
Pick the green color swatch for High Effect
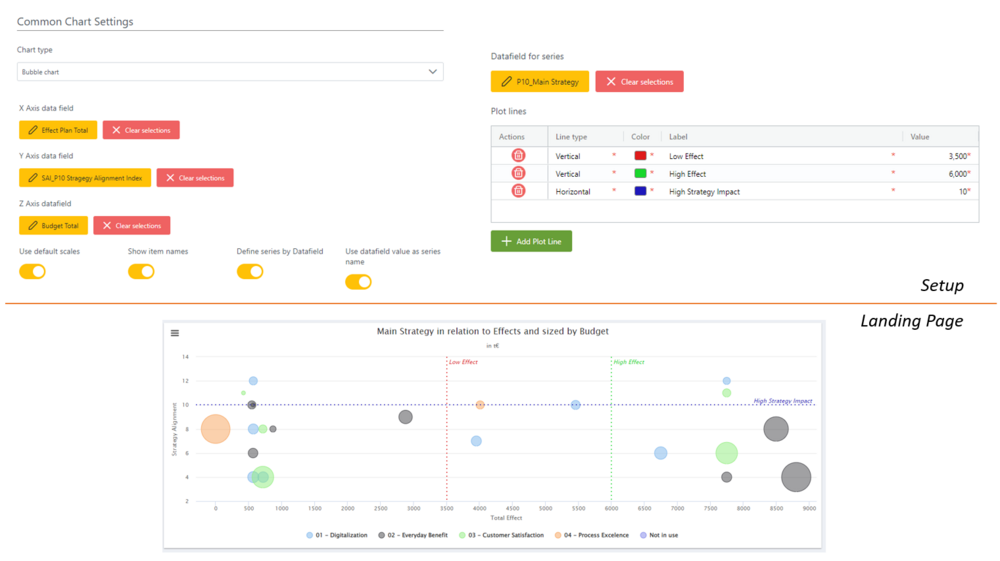[x=640, y=174]
